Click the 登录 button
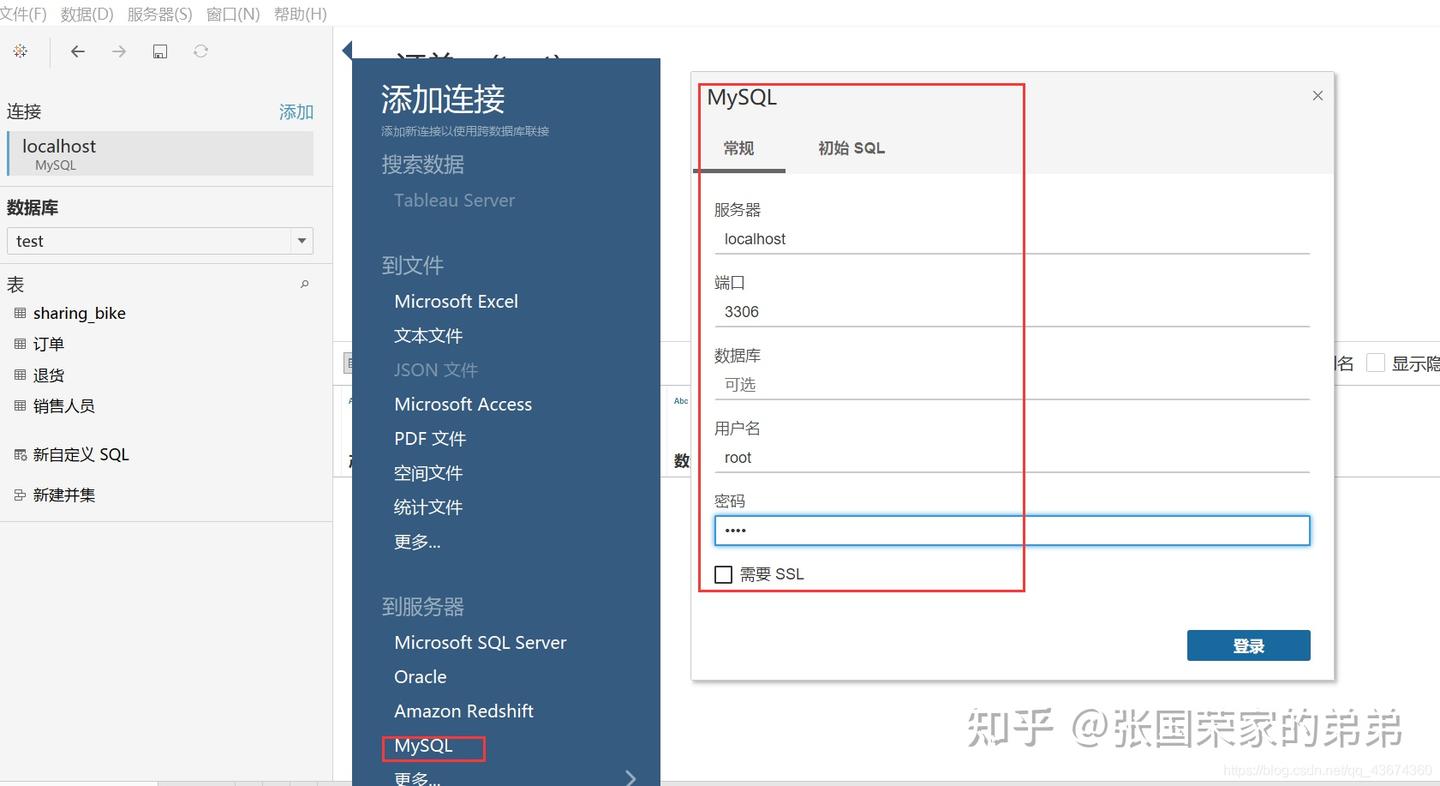Screen dimensions: 1440x786 [1248, 645]
